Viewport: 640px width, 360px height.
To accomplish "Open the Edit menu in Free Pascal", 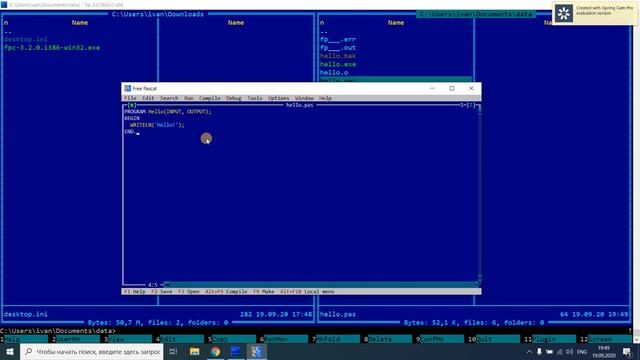I will click(x=148, y=98).
